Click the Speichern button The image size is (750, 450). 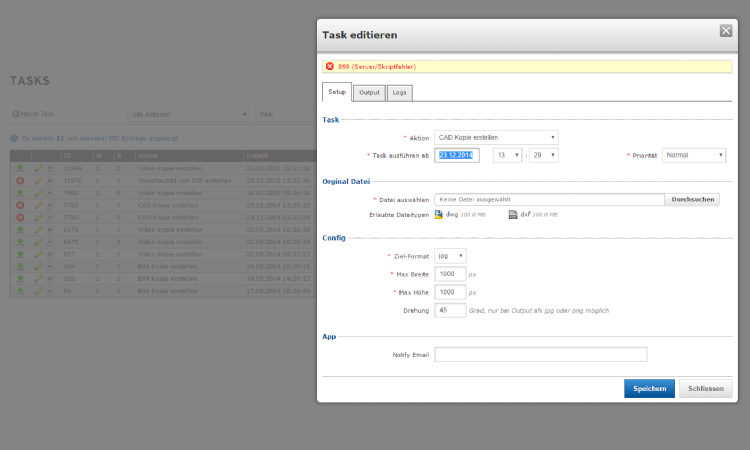click(649, 388)
